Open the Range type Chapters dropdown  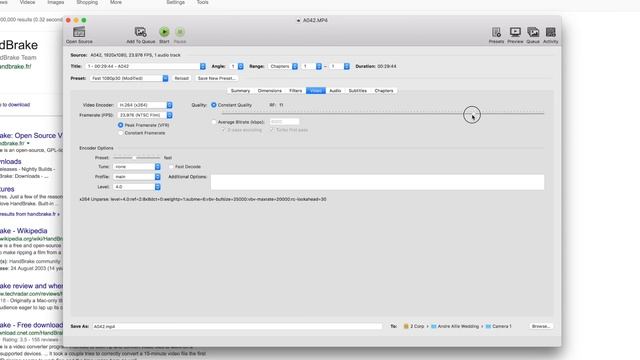[x=283, y=66]
